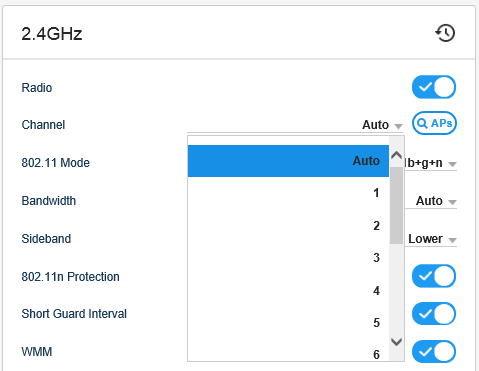Select channel 4 option
The image size is (479, 371).
pyautogui.click(x=288, y=290)
